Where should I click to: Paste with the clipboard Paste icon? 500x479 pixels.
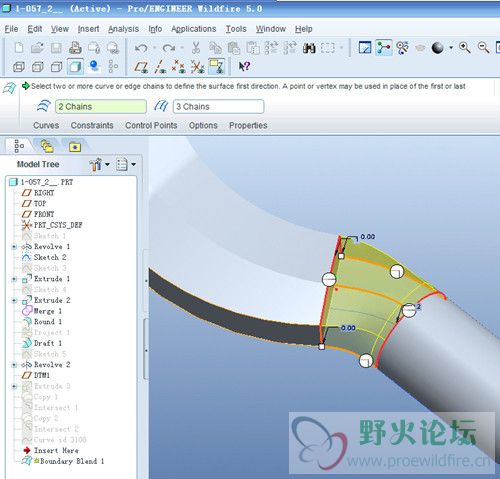[x=234, y=48]
